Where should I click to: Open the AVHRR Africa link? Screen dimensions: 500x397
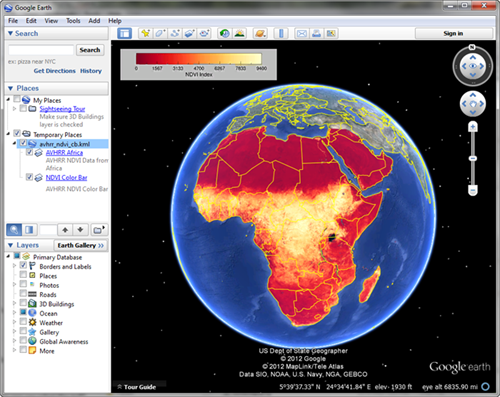[64, 152]
